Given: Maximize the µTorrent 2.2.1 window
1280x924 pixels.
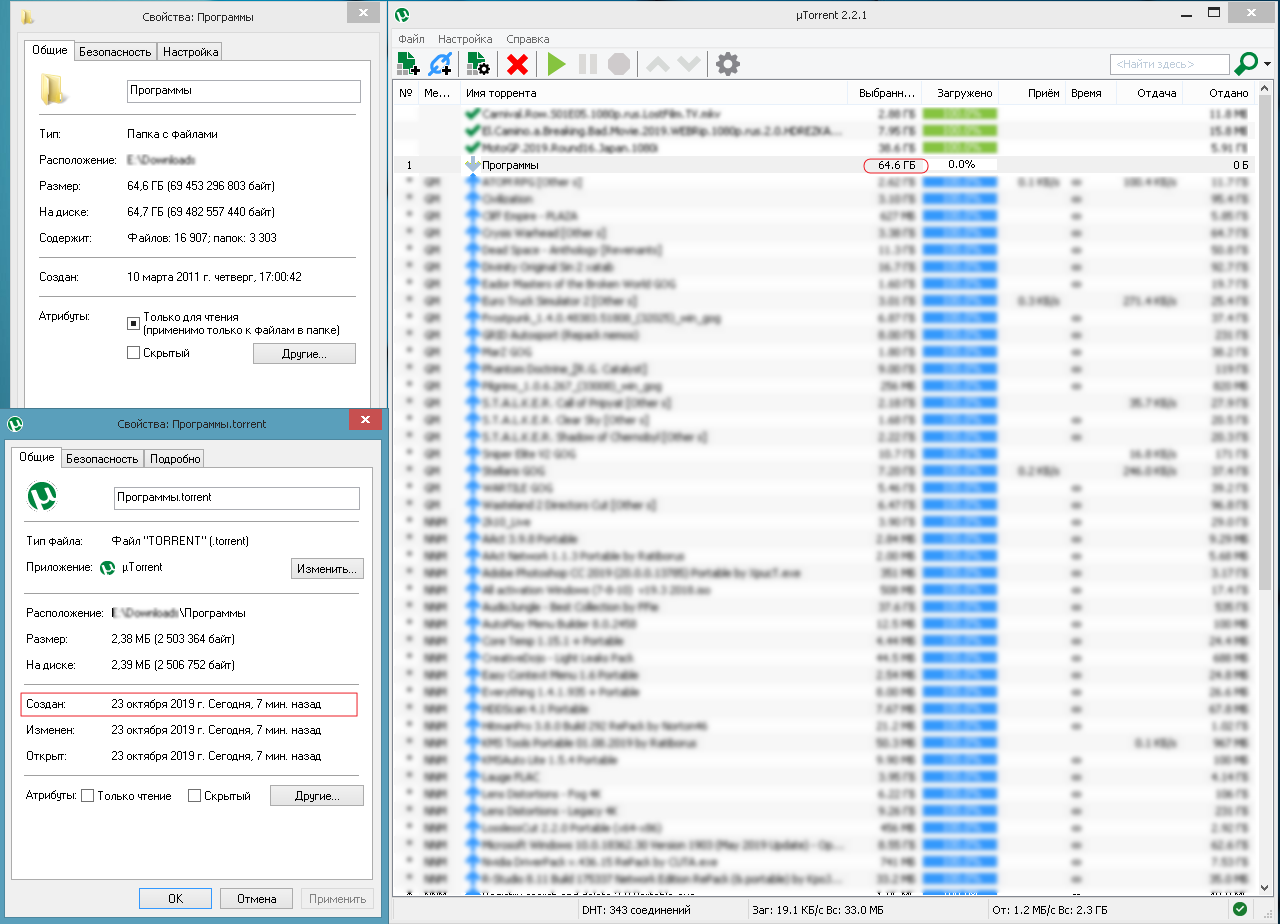Looking at the screenshot, I should tap(1214, 12).
